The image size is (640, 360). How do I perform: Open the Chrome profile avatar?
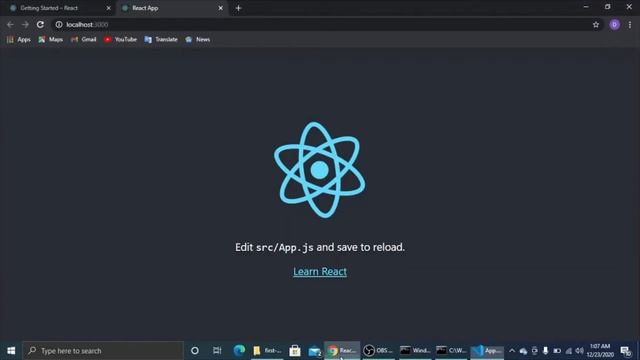(614, 24)
